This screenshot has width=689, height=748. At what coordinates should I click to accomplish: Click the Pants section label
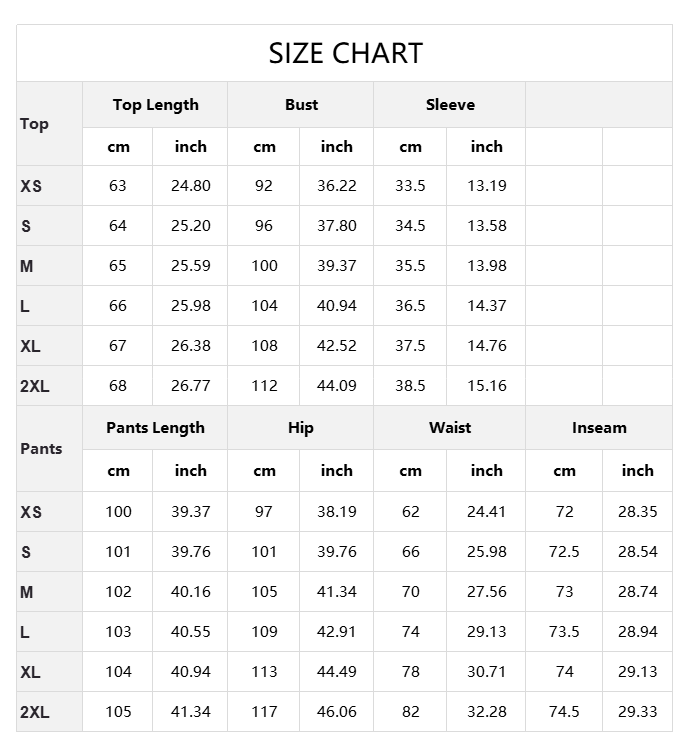41,449
